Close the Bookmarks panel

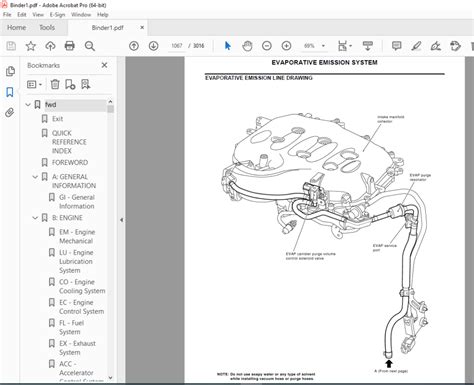tap(104, 65)
